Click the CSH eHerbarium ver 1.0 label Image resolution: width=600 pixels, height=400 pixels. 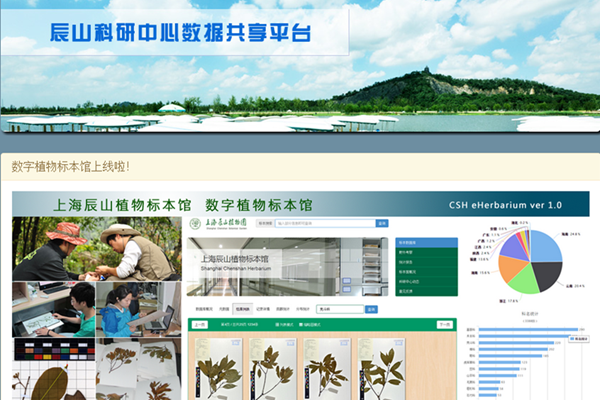point(505,205)
